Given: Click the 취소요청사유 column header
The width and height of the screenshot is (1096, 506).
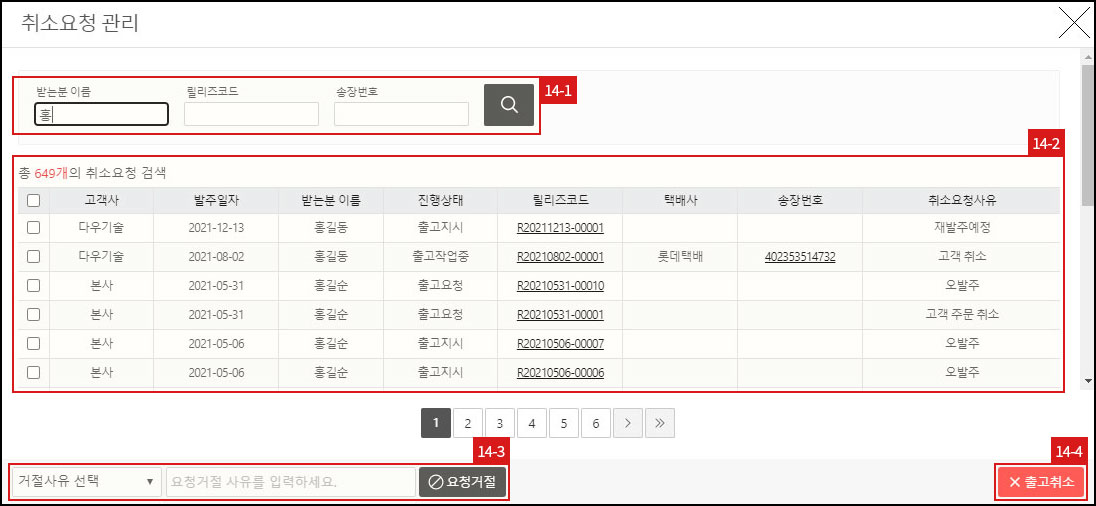Looking at the screenshot, I should tap(961, 201).
